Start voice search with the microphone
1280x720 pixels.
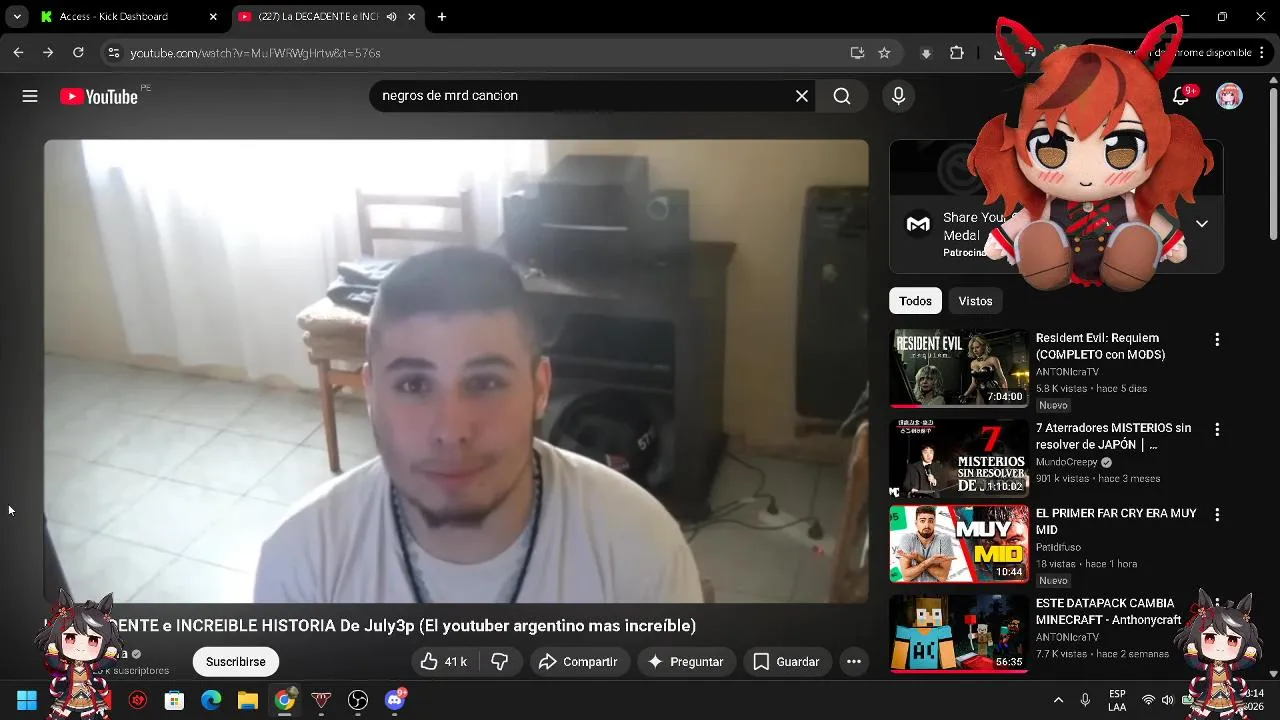click(898, 96)
